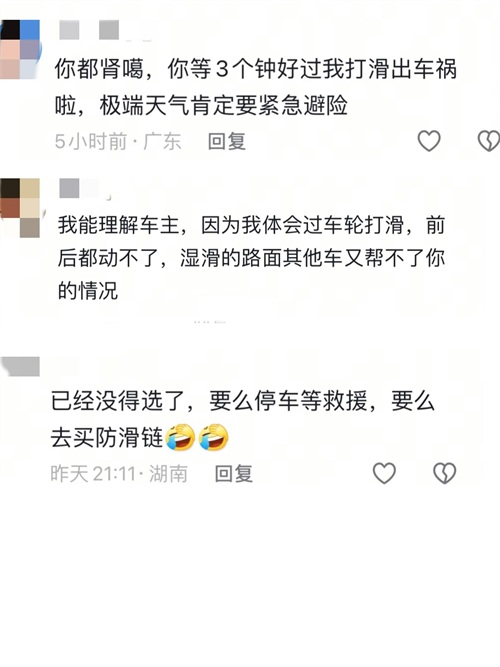This screenshot has height=667, width=500.
Task: Tap the 昨天 21:11·湖南 timestamp
Action: coord(119,473)
